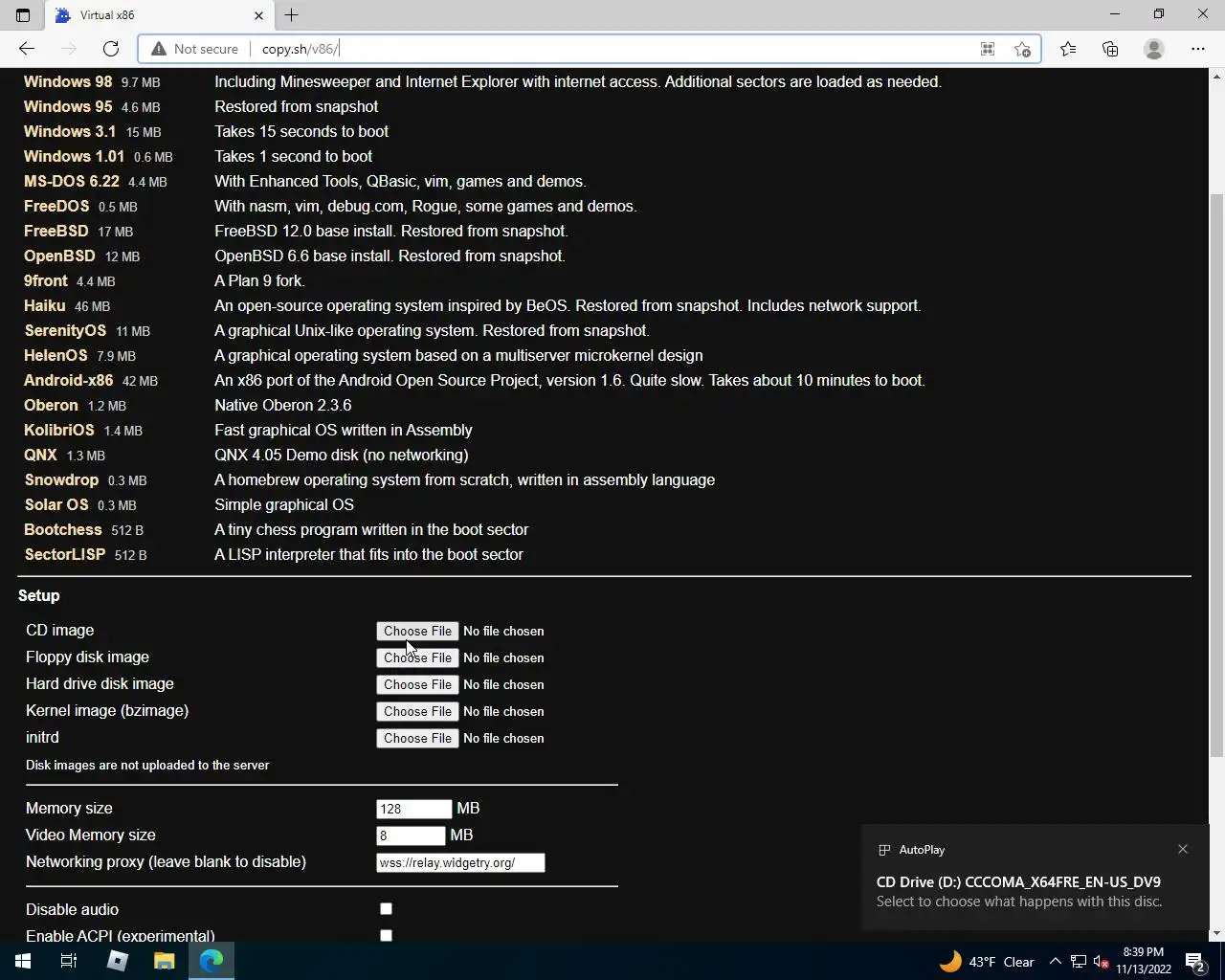
Task: Click the muted volume tray icon
Action: 1101,962
